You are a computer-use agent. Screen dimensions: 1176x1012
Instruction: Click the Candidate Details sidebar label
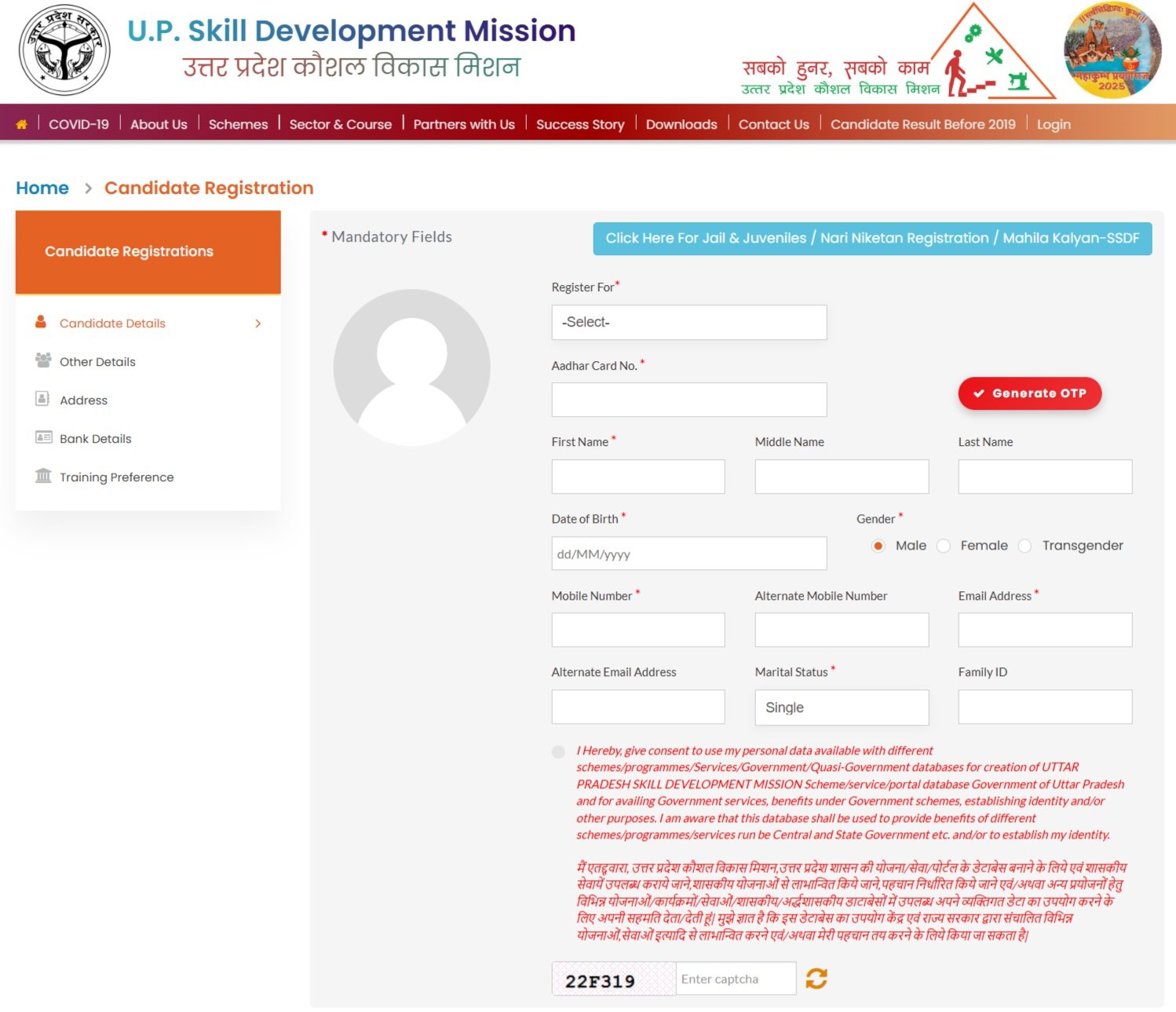[112, 323]
